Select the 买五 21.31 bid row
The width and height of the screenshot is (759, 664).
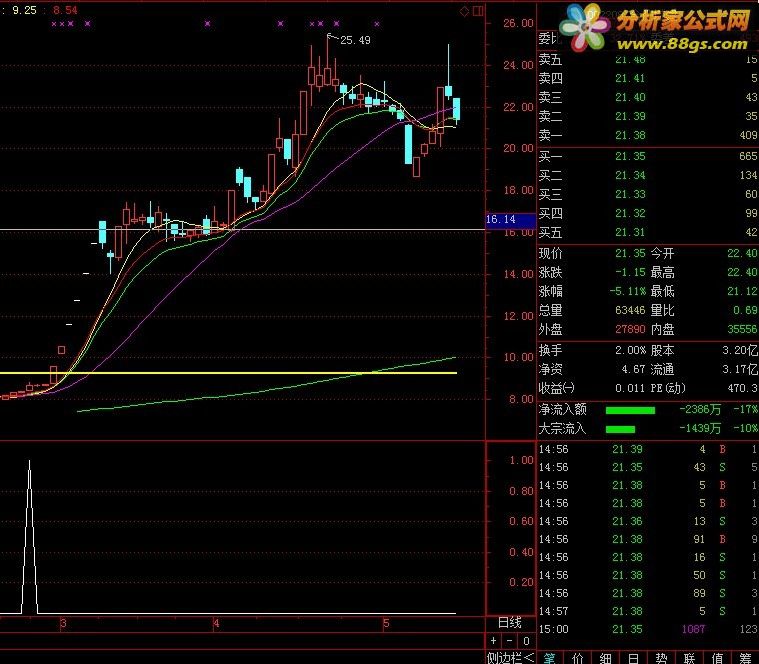pyautogui.click(x=648, y=232)
